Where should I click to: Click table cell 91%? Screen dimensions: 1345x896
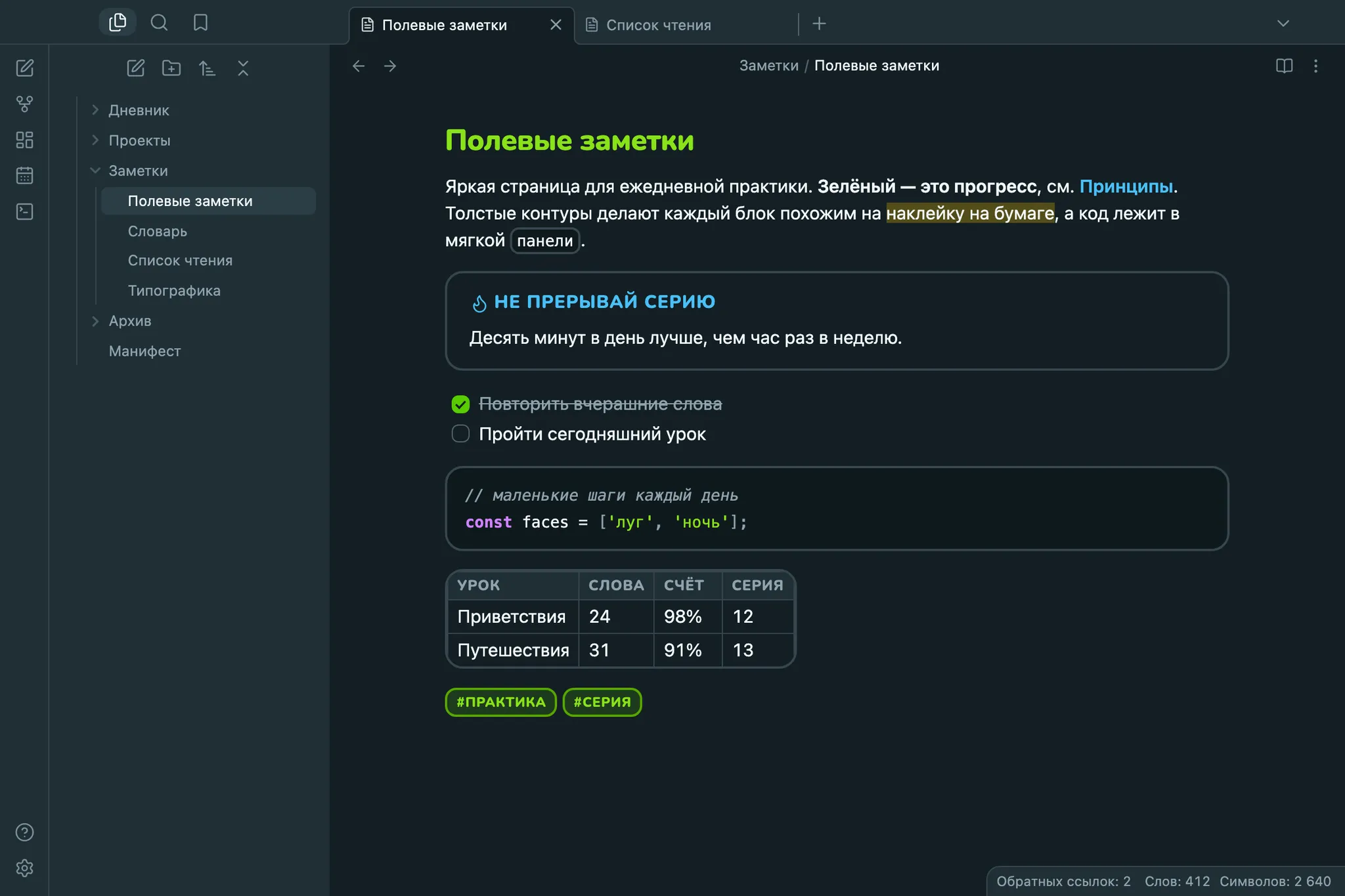688,651
